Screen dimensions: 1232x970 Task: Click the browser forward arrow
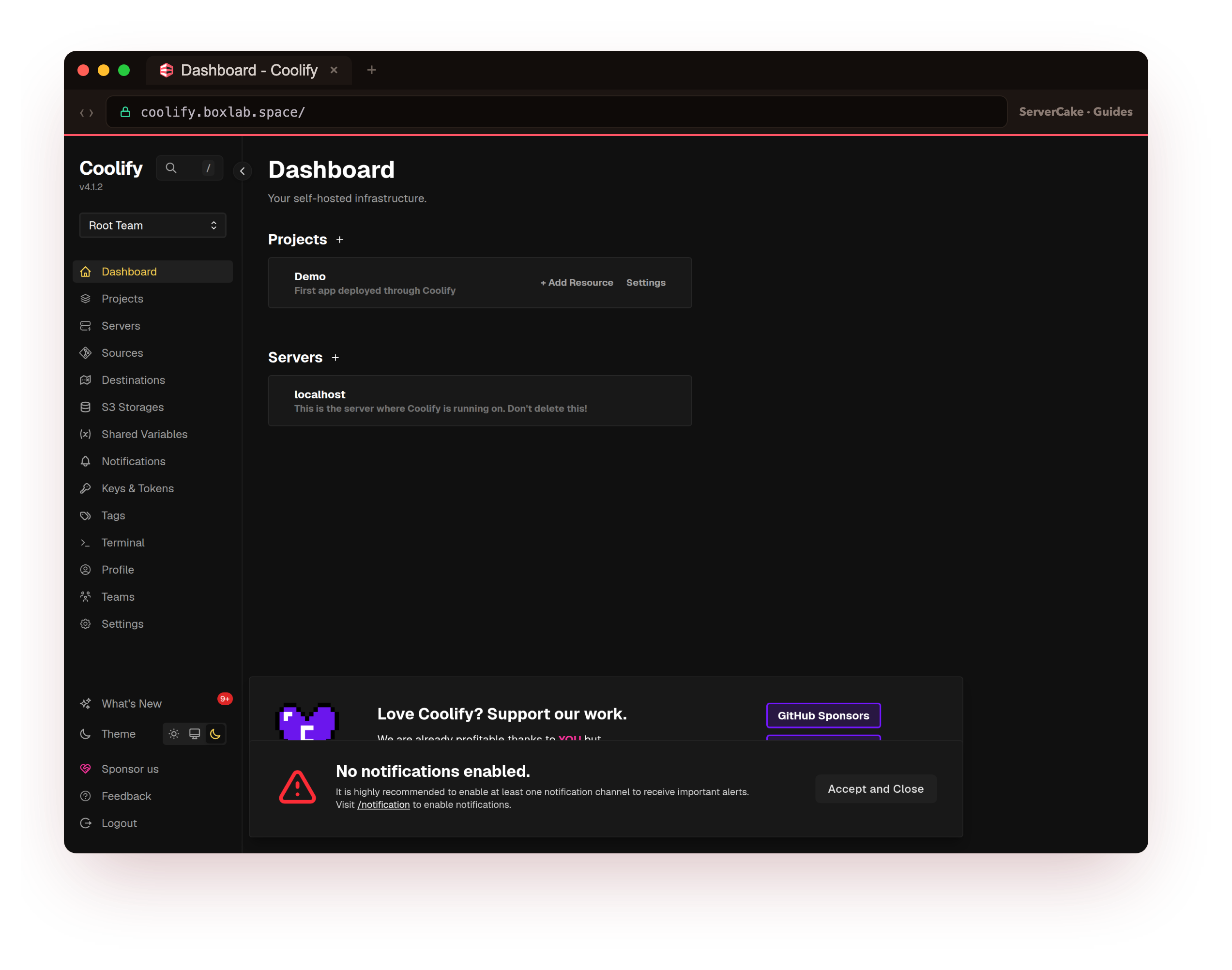pyautogui.click(x=91, y=113)
